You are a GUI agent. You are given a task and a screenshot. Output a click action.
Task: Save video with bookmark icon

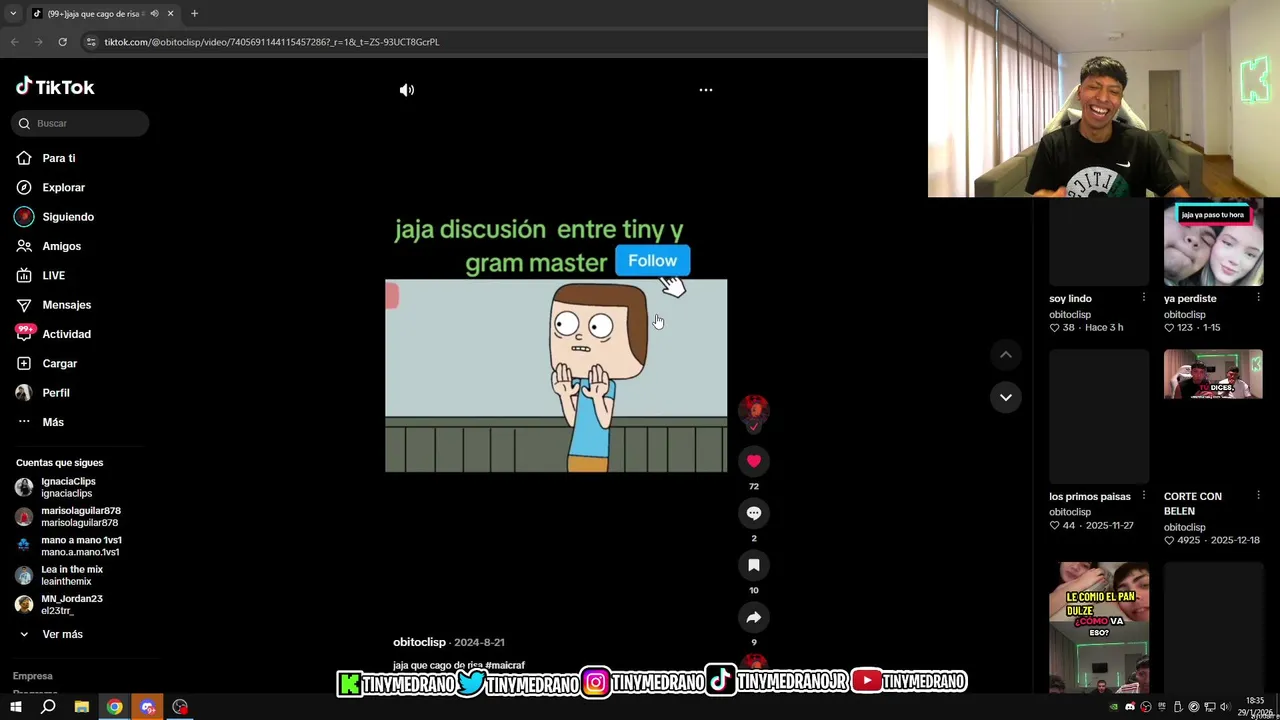[754, 565]
